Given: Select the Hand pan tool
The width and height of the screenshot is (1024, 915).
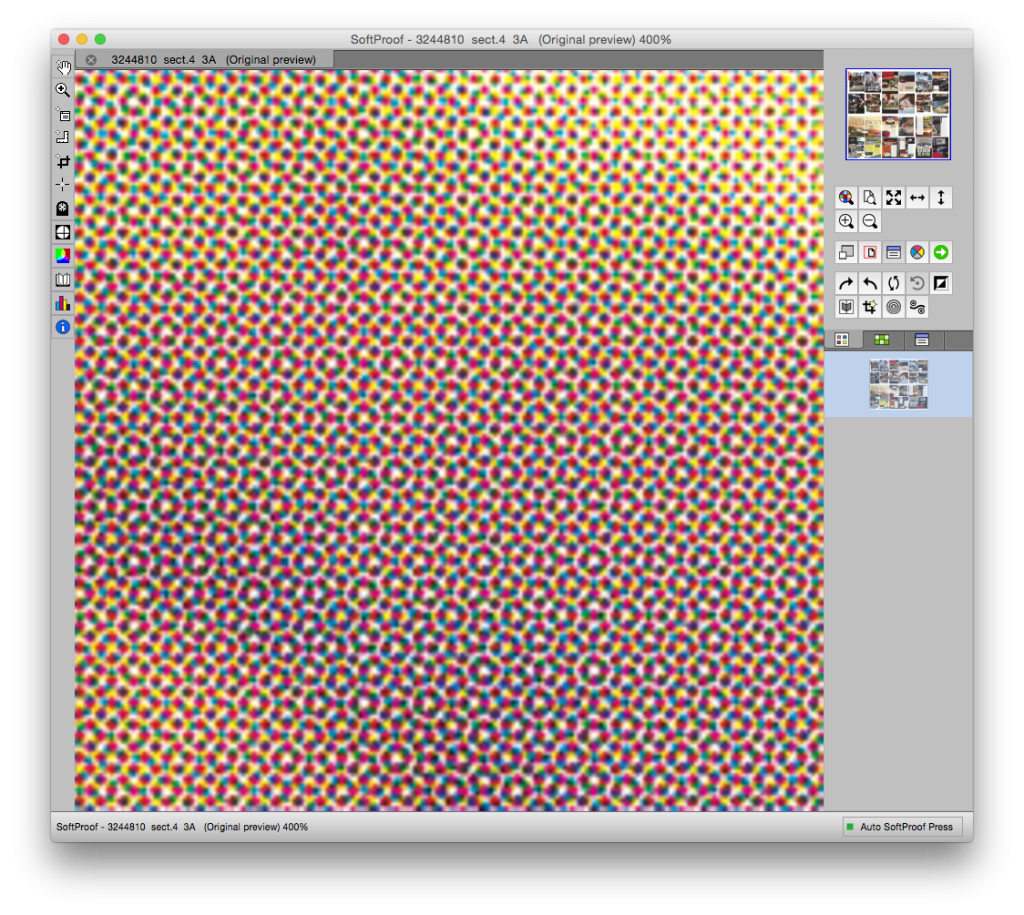Looking at the screenshot, I should click(x=63, y=67).
